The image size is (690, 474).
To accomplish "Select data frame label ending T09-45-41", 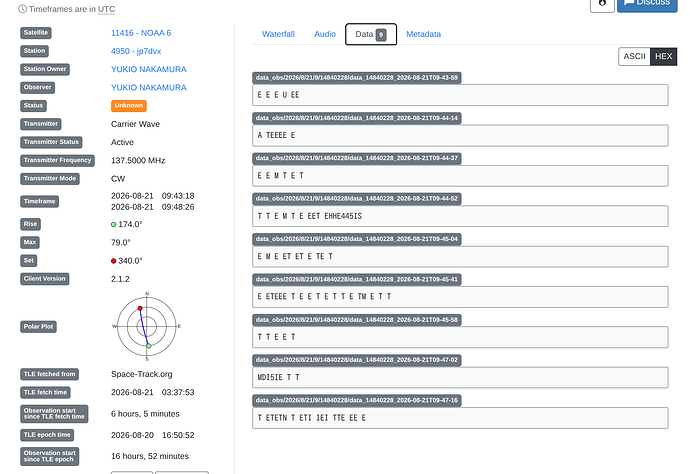I will pos(357,279).
